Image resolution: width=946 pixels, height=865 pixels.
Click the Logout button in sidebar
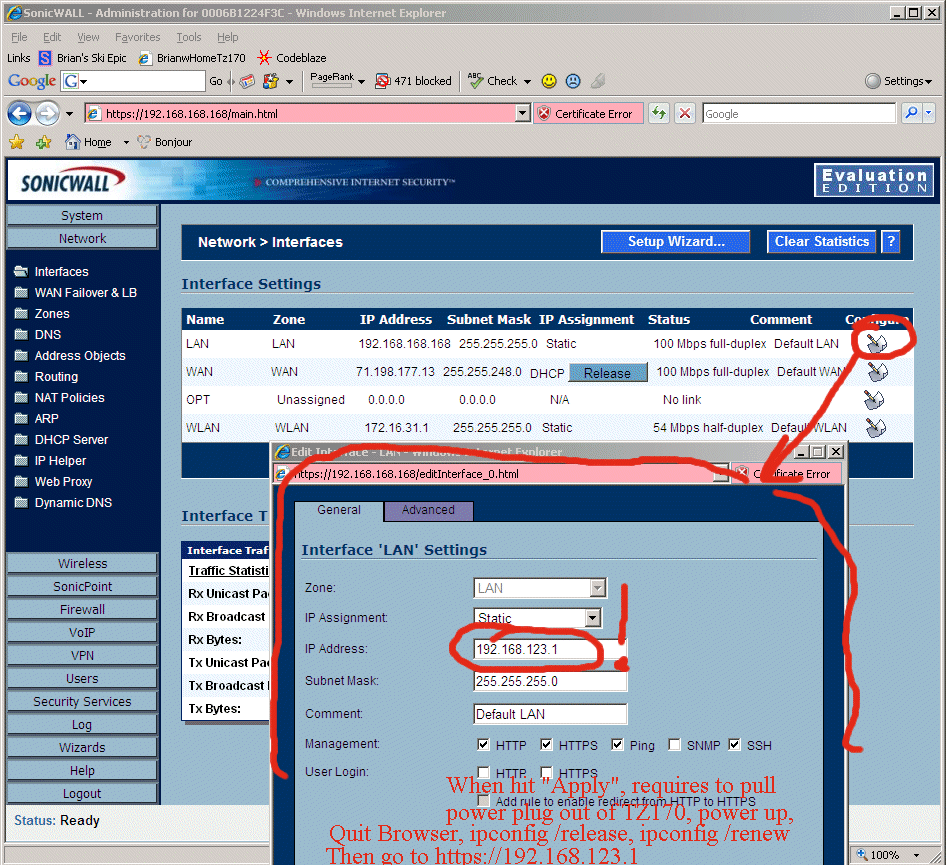coord(82,793)
